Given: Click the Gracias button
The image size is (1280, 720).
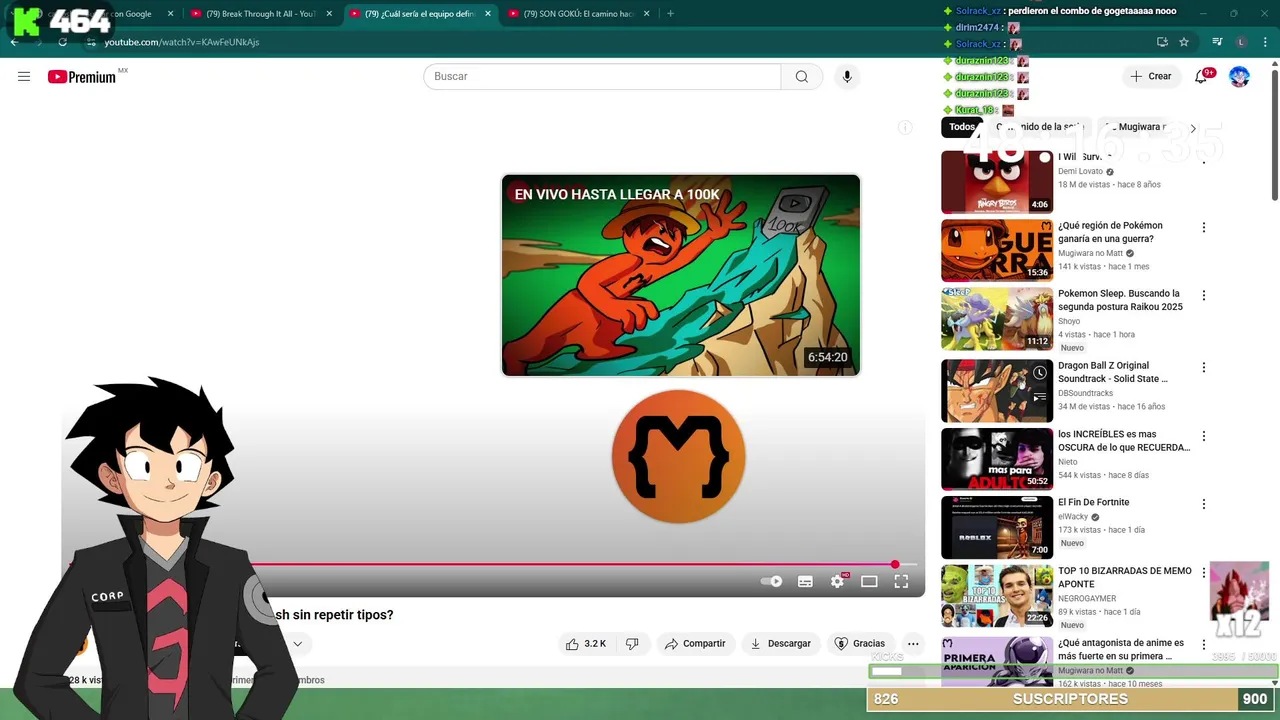Looking at the screenshot, I should (860, 644).
